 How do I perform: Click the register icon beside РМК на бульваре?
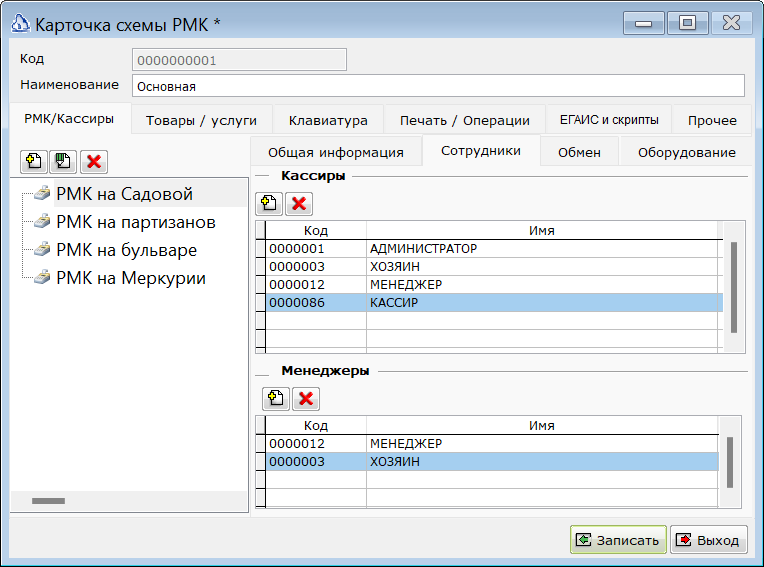[x=42, y=249]
